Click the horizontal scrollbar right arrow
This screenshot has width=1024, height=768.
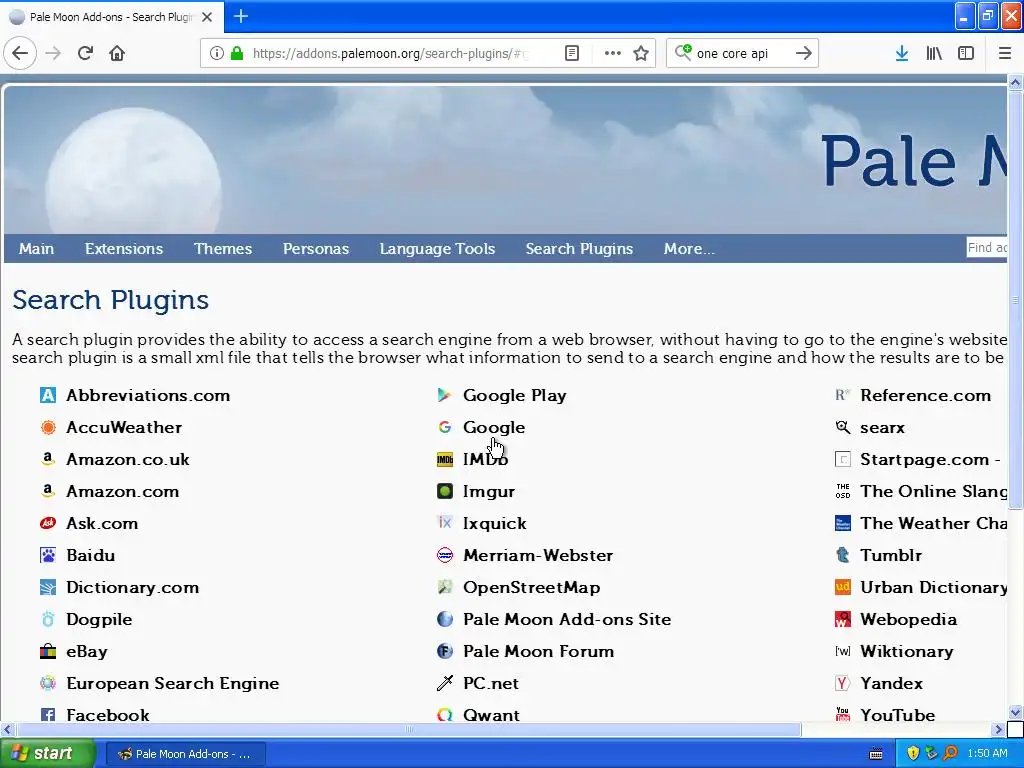(998, 729)
